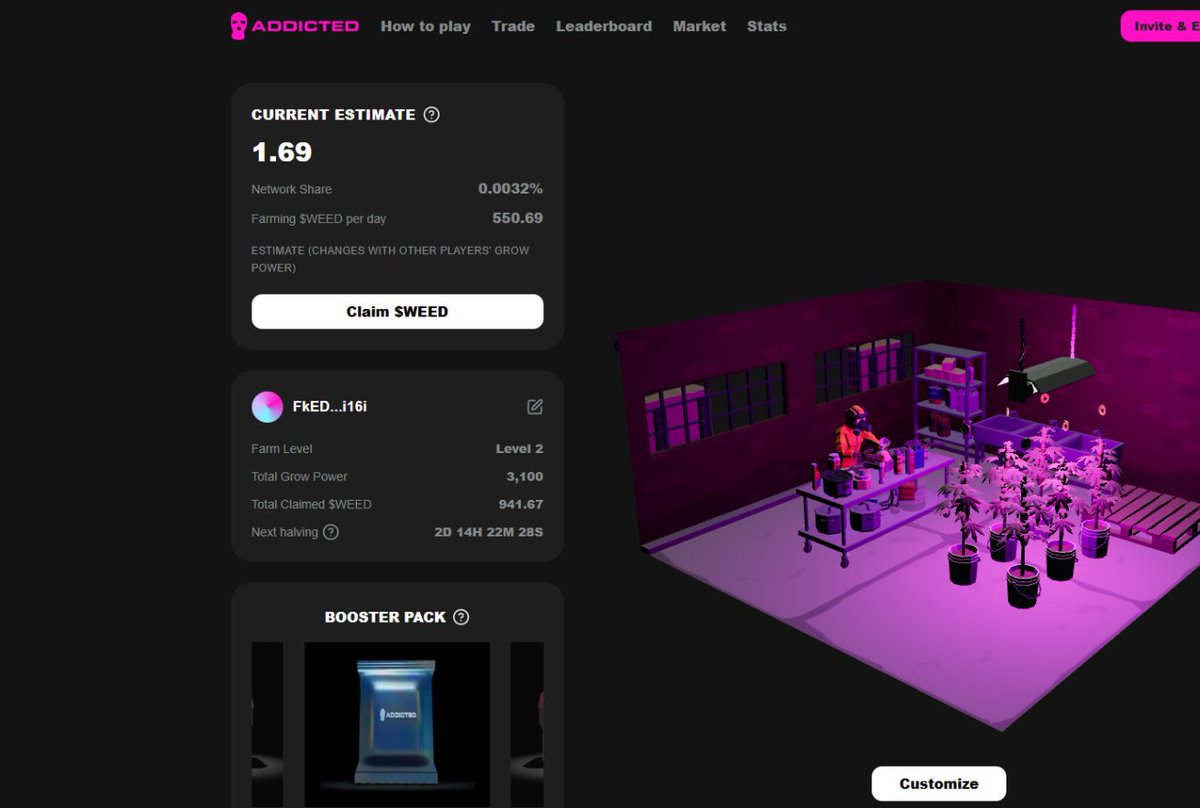Click the BOOSTER PACK heading
This screenshot has width=1200, height=808.
(385, 617)
